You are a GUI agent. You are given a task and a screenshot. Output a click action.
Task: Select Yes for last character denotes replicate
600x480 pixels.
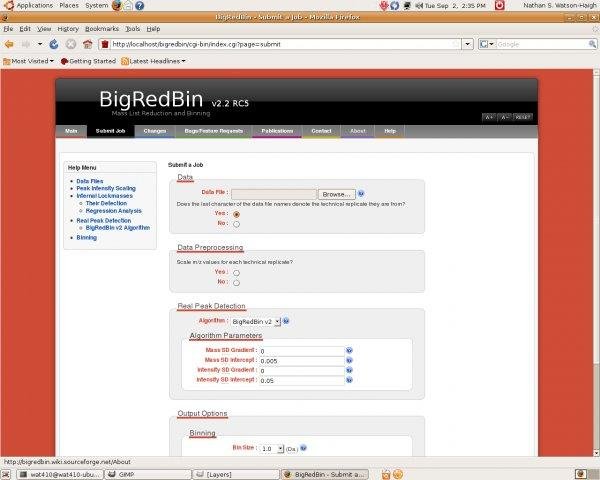click(236, 214)
